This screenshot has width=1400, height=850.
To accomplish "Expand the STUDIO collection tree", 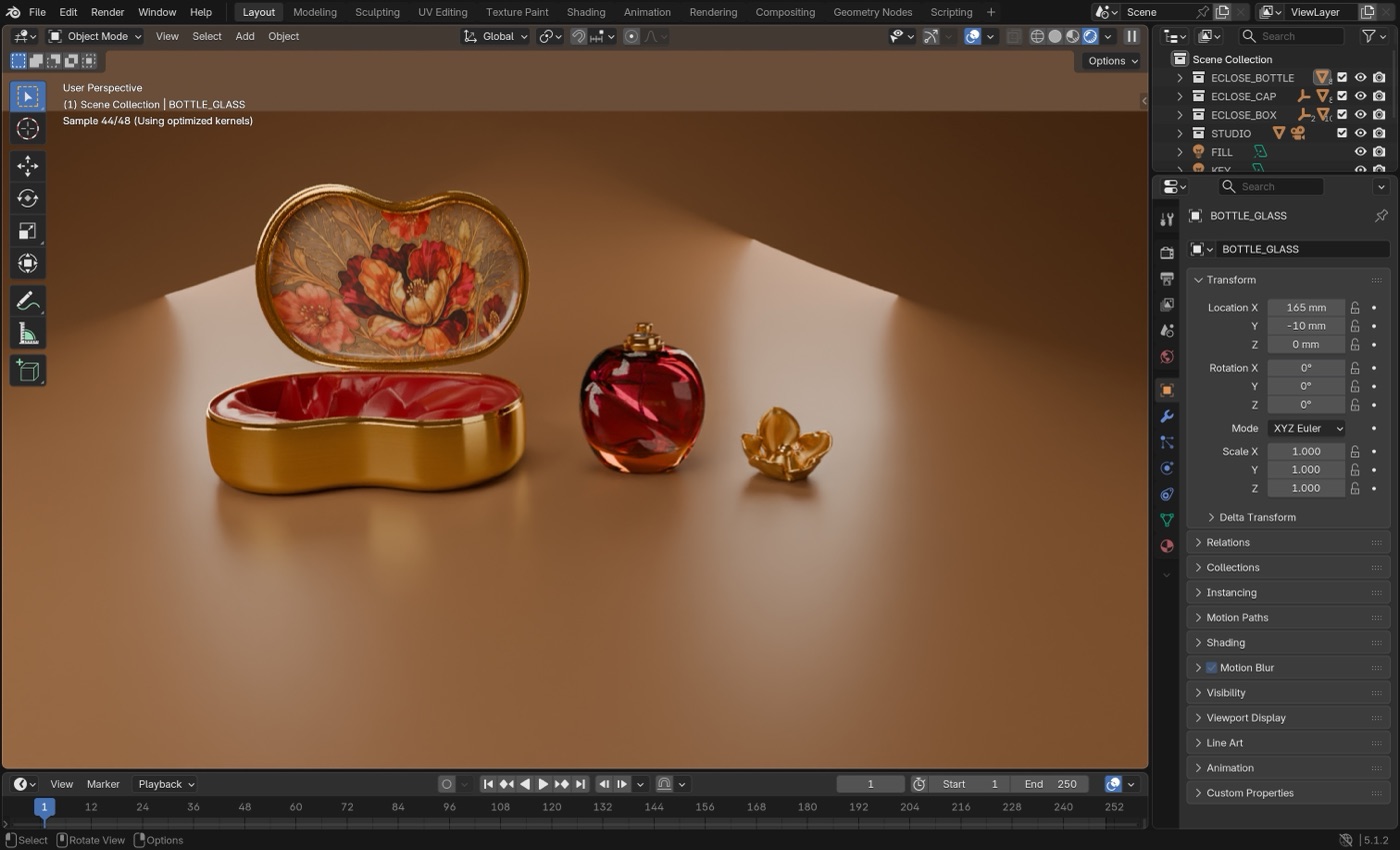I will coord(1180,134).
